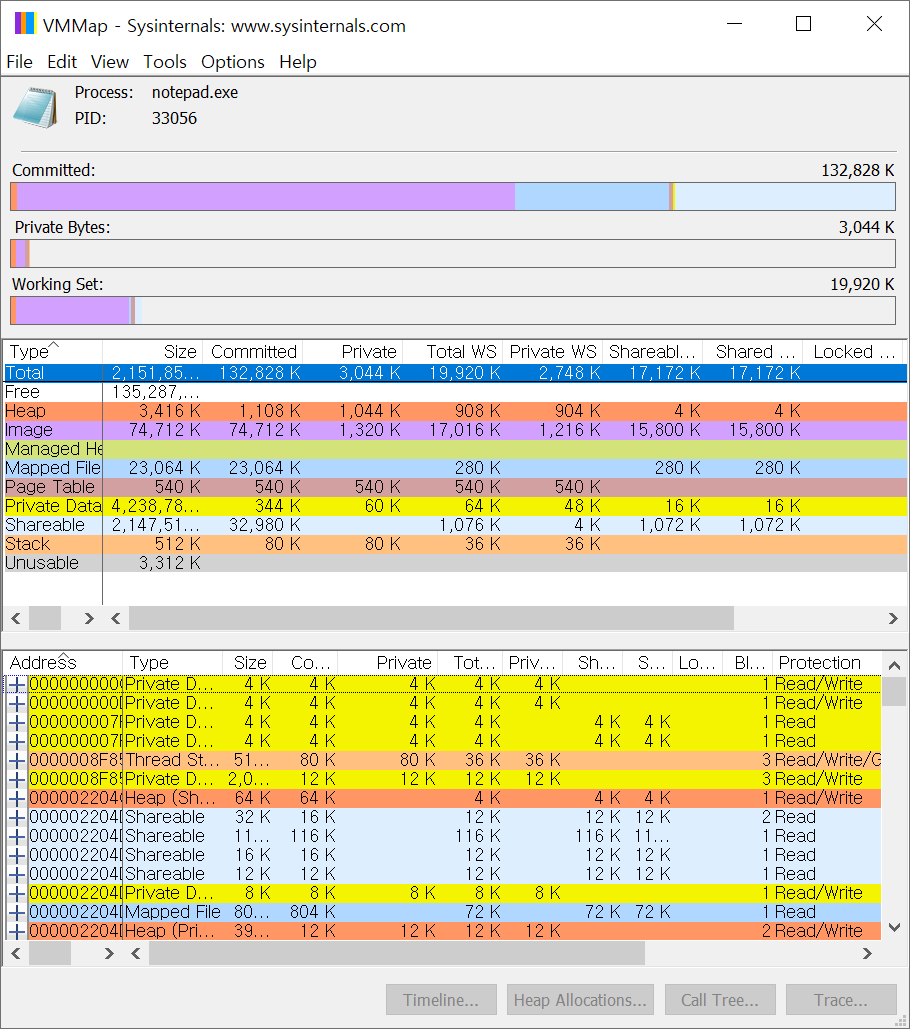Click the notepad process icon

coord(35,108)
